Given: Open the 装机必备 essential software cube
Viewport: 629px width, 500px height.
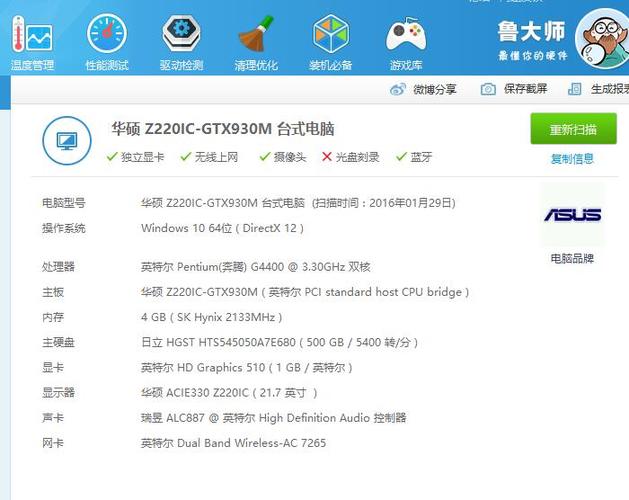Looking at the screenshot, I should 331,43.
